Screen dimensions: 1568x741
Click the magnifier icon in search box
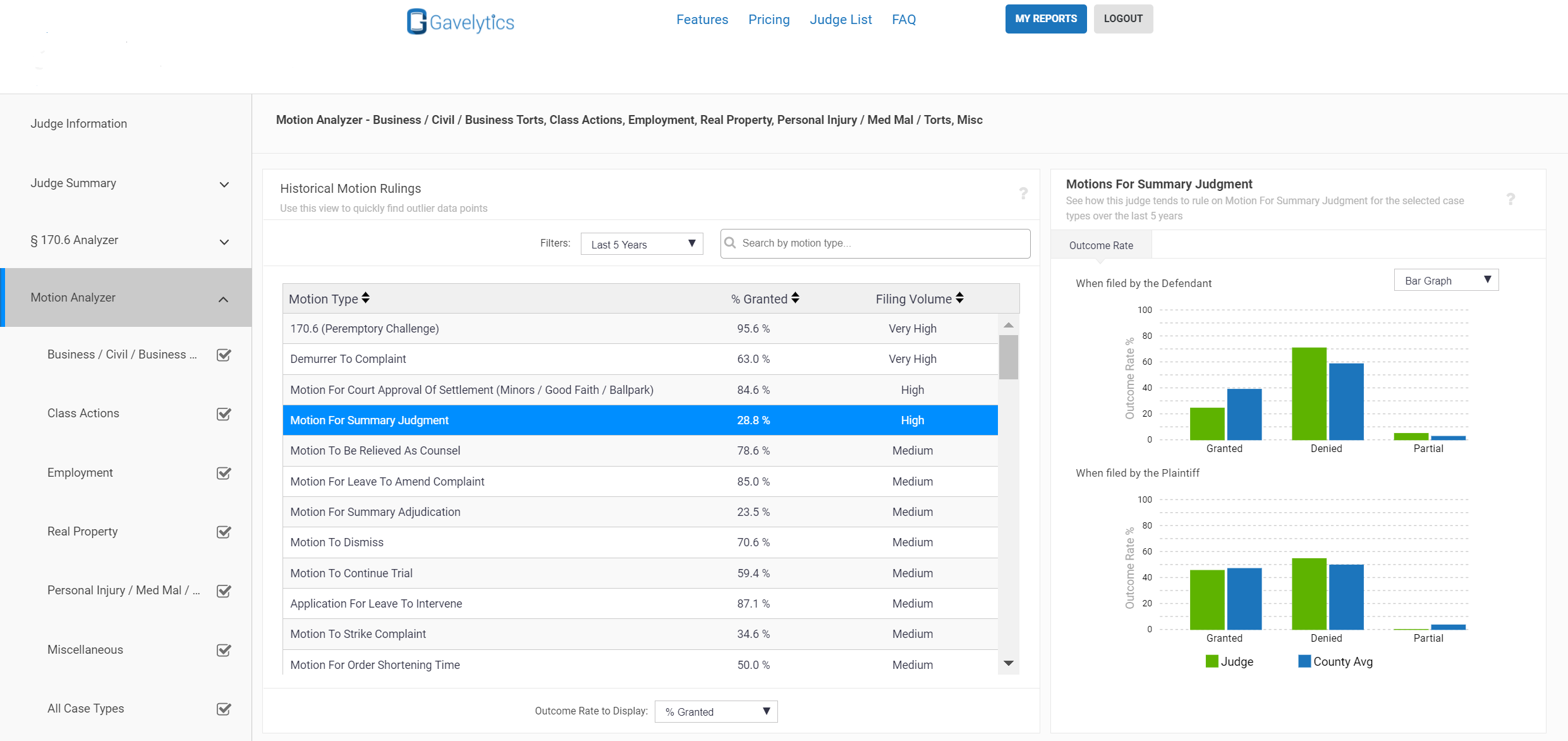(730, 243)
